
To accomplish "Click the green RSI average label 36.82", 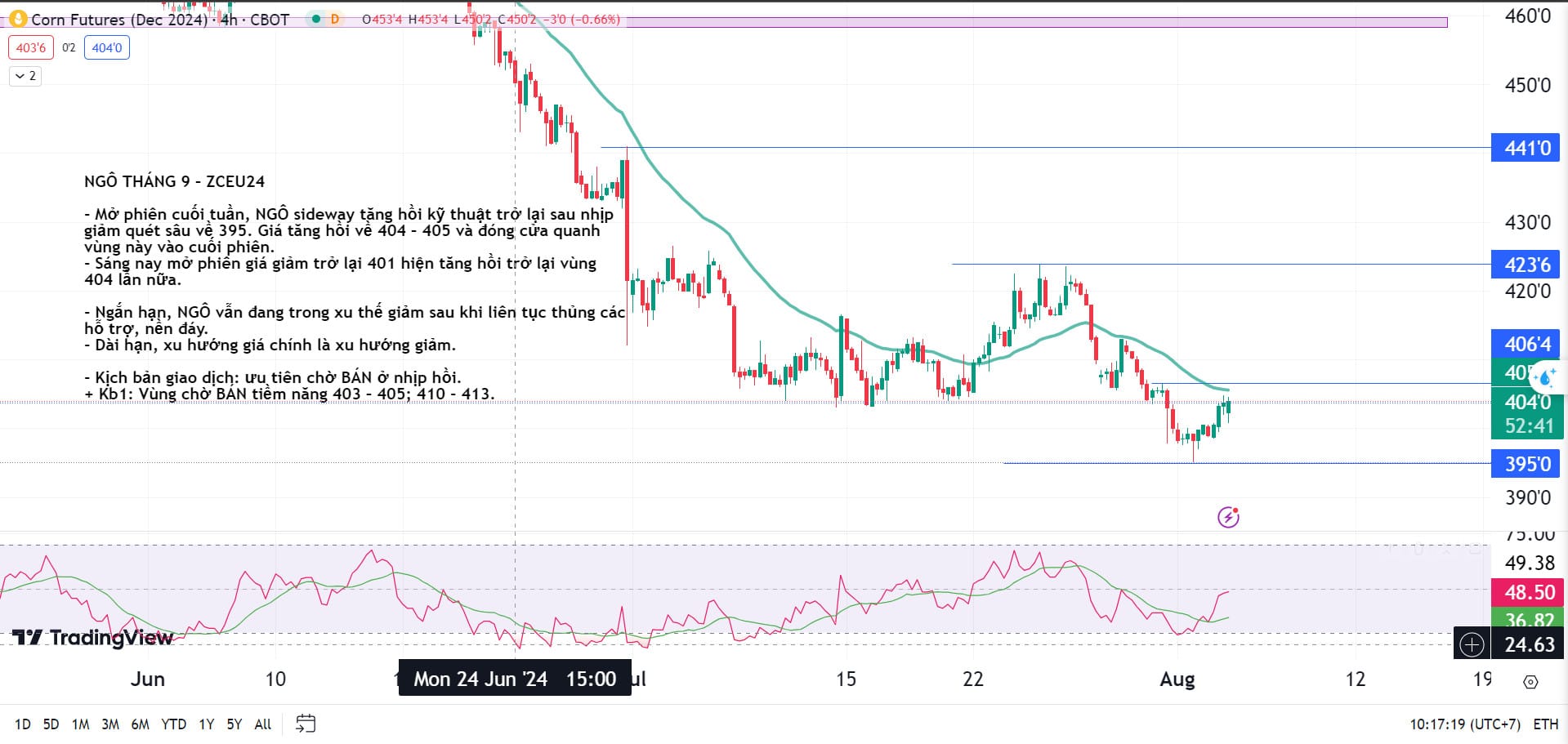I will click(x=1526, y=618).
